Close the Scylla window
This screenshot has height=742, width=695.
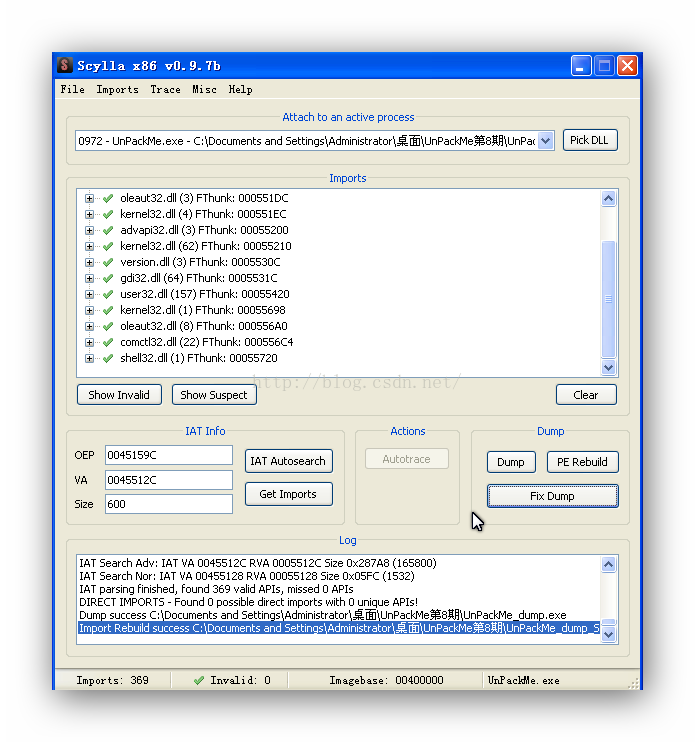click(627, 65)
